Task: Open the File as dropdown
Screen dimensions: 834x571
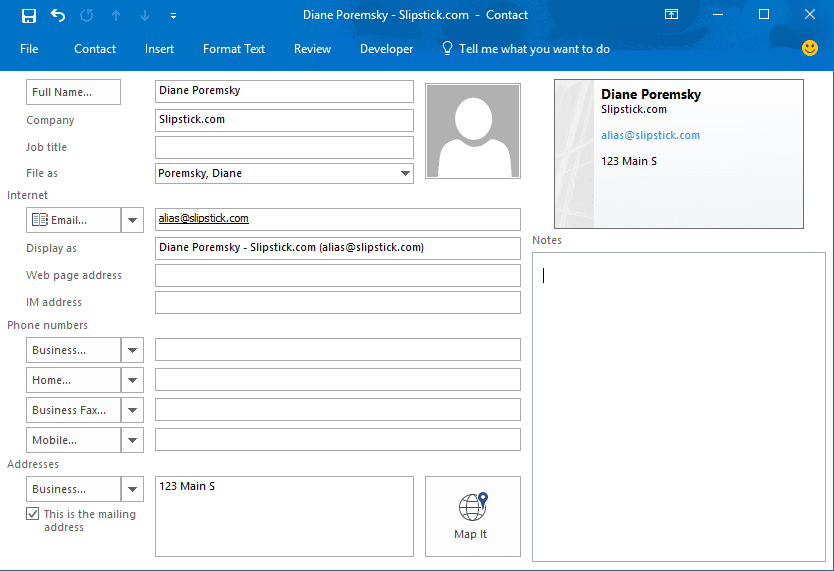Action: click(405, 173)
